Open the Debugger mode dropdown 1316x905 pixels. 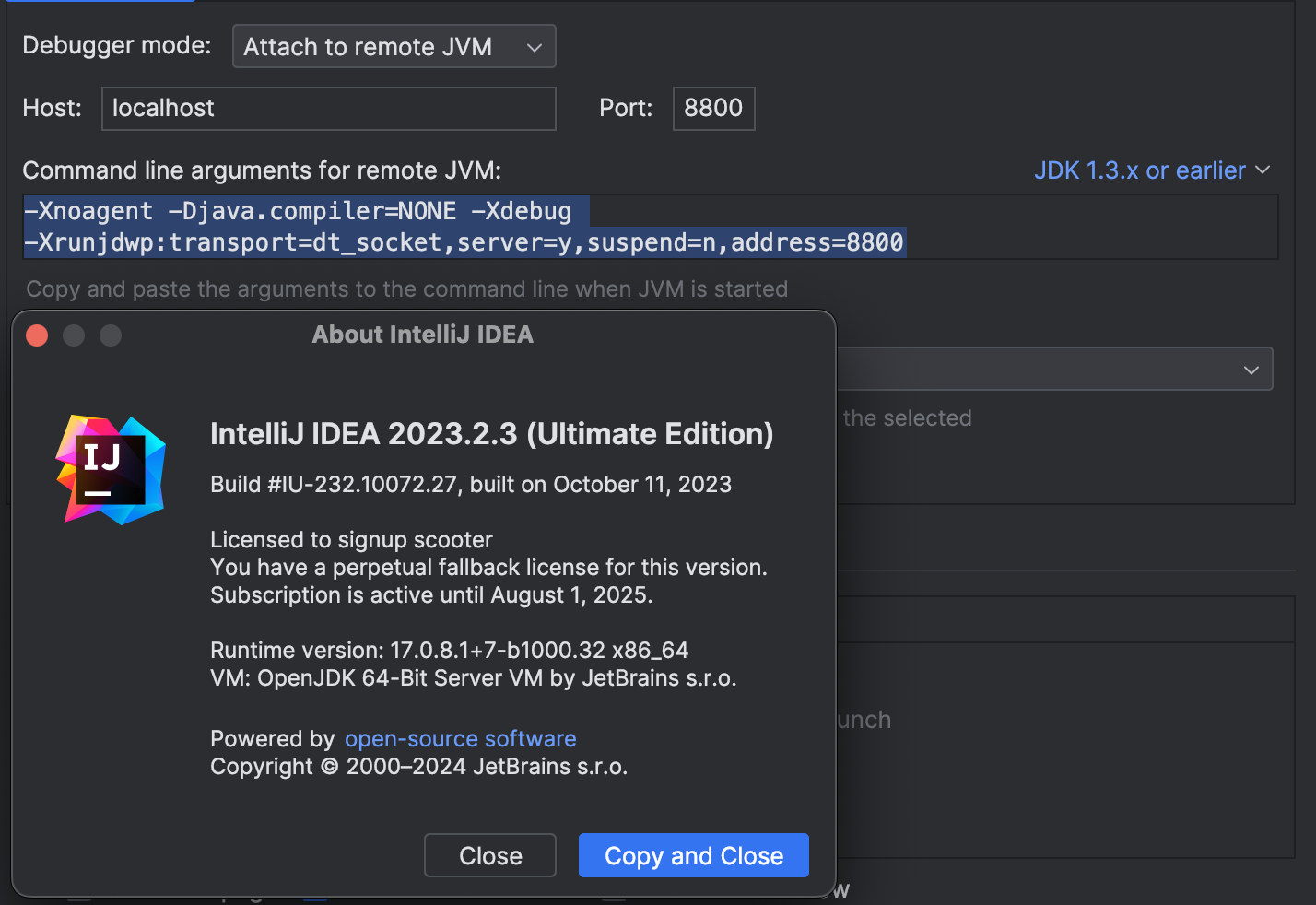point(394,47)
